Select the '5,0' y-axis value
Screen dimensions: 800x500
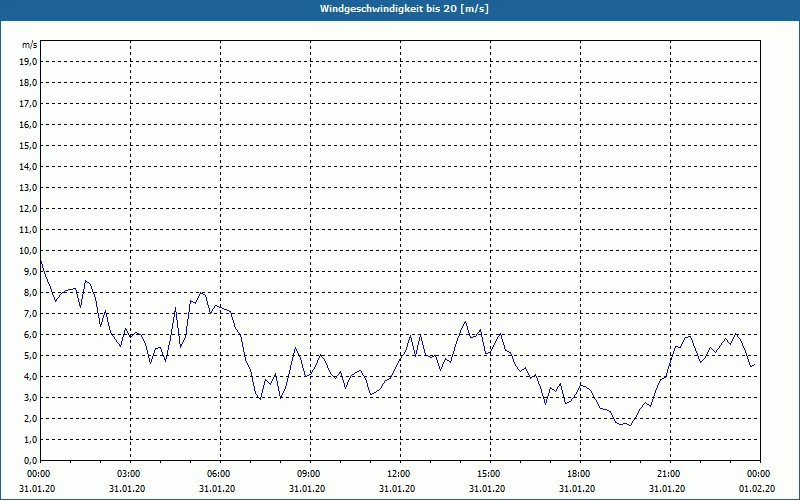pyautogui.click(x=31, y=356)
